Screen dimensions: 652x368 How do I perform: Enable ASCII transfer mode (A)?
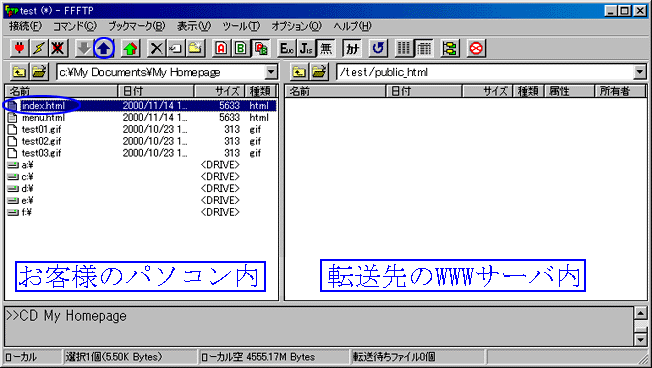[x=221, y=49]
